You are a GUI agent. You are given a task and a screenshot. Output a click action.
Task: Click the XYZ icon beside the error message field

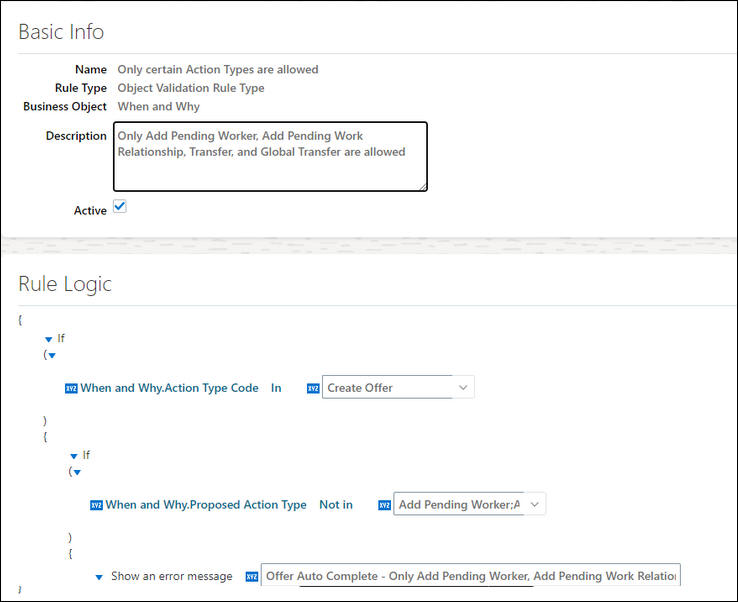(252, 577)
